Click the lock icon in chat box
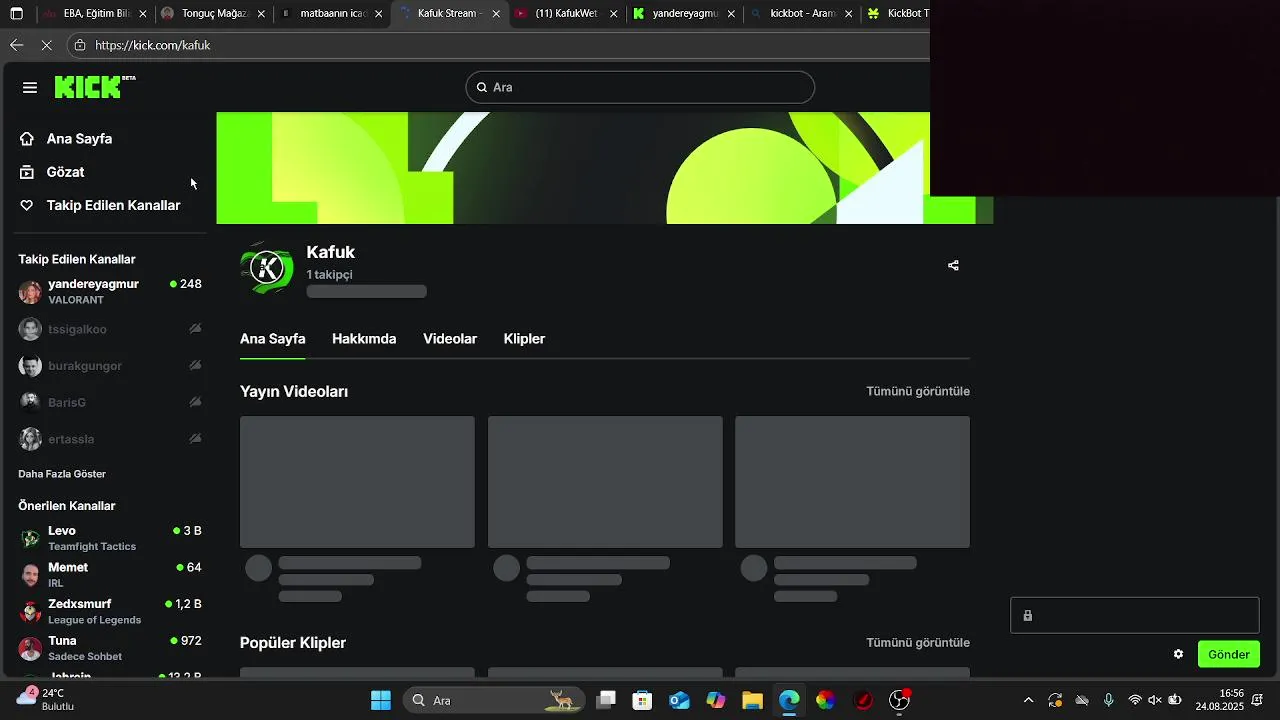Screen dimensions: 1280x720 click(1027, 616)
